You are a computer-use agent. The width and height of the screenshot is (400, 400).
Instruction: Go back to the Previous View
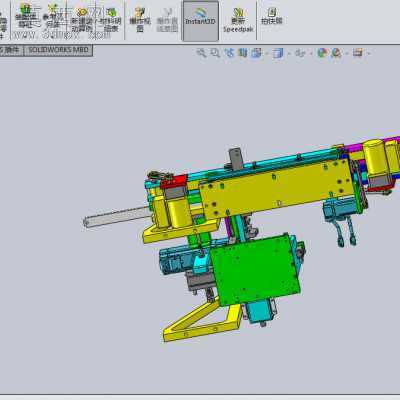click(229, 53)
